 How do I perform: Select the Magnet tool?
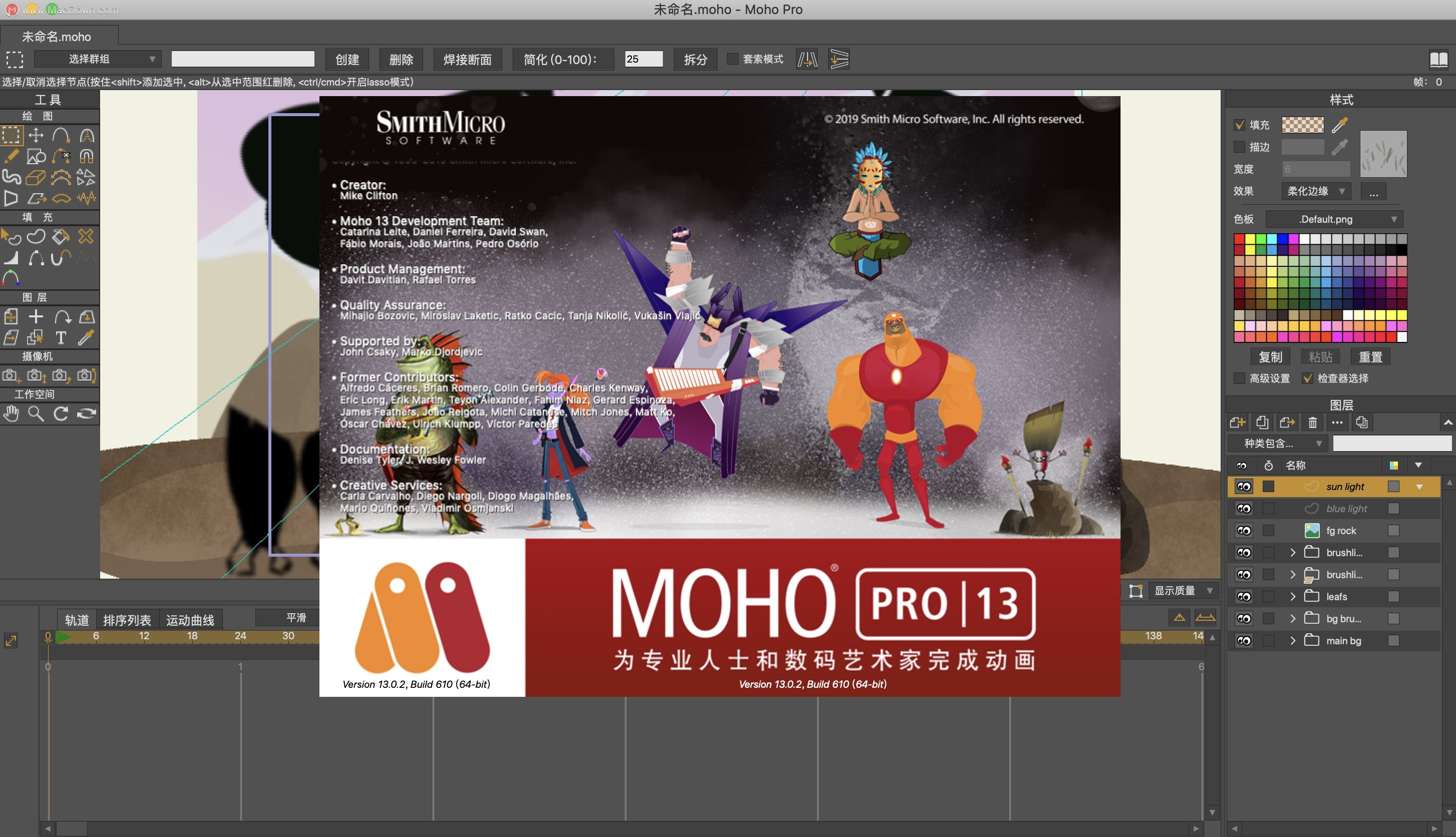86,156
